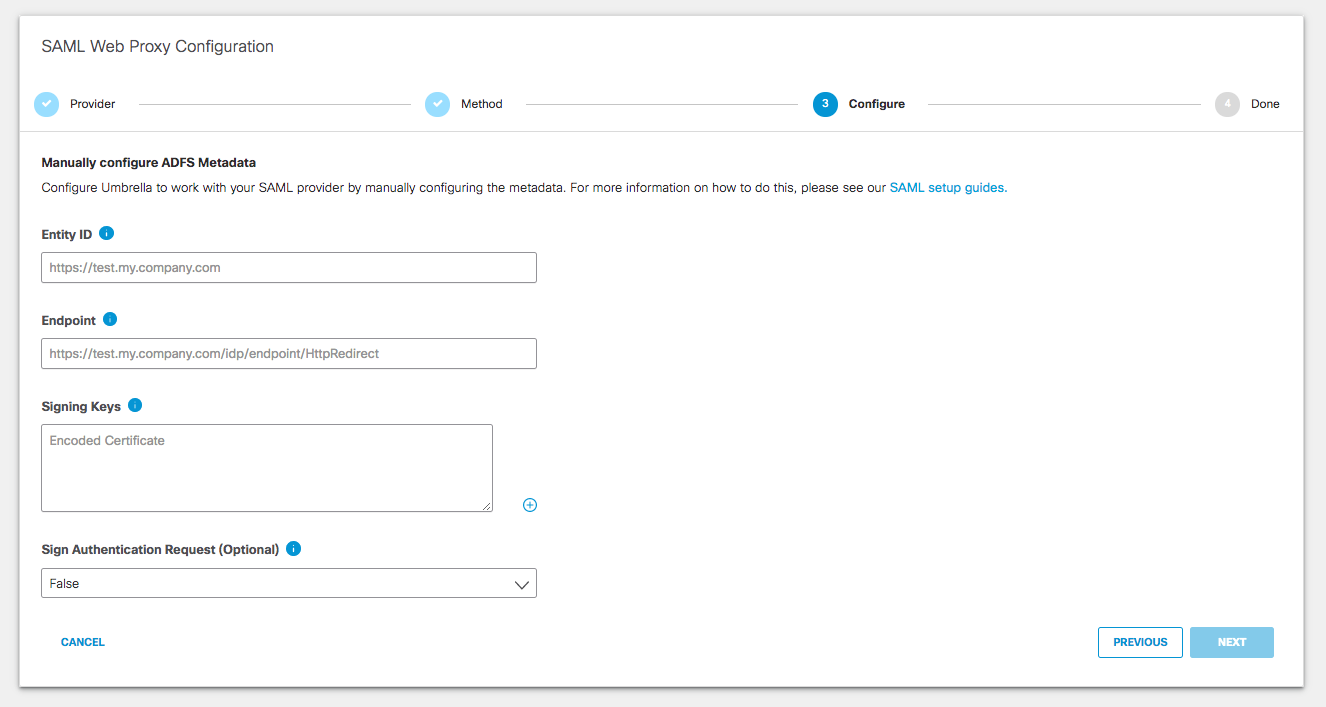
Task: Open the Sign Authentication Request dropdown
Action: tap(288, 583)
